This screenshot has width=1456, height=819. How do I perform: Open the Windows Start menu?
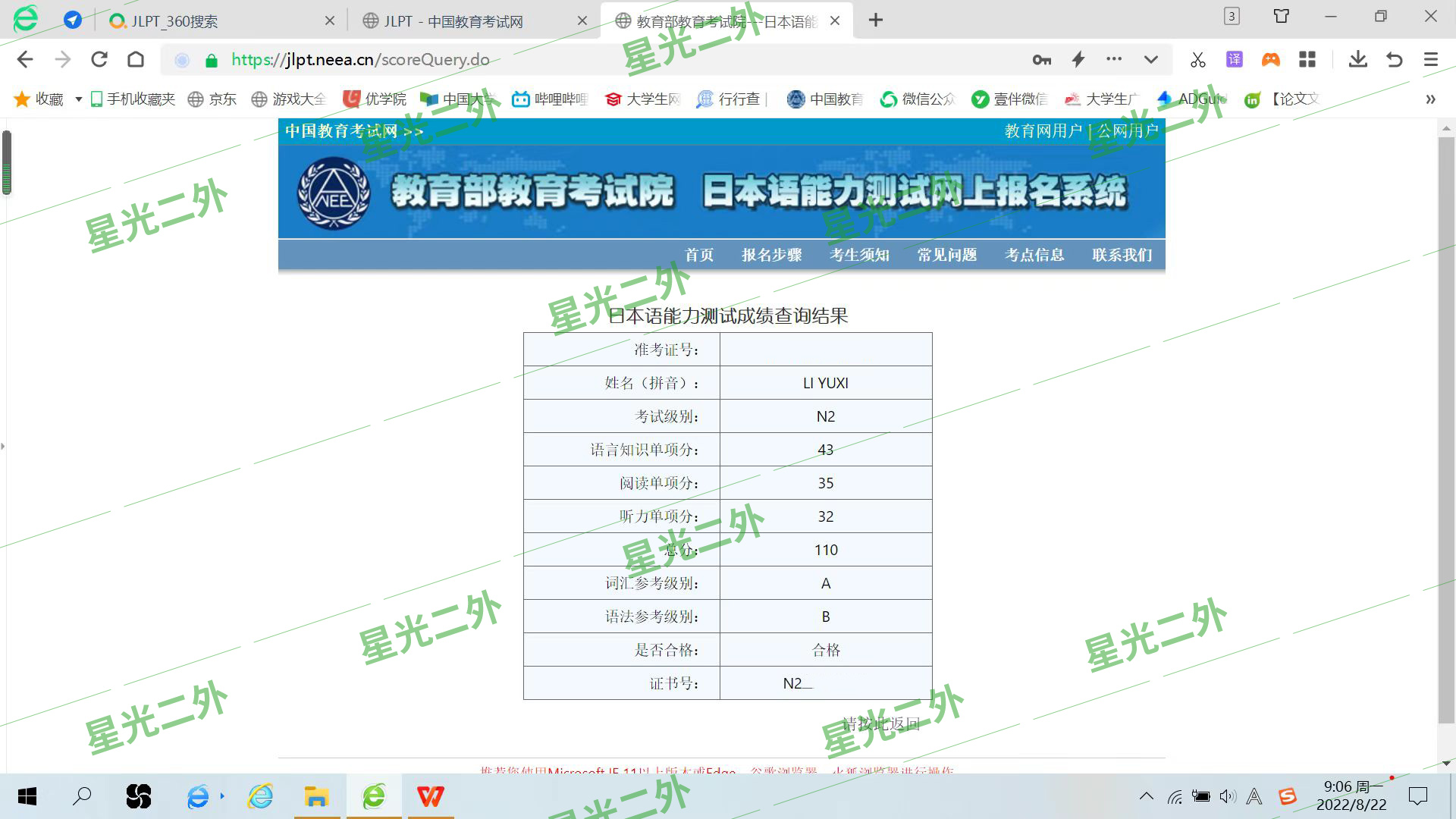[27, 796]
